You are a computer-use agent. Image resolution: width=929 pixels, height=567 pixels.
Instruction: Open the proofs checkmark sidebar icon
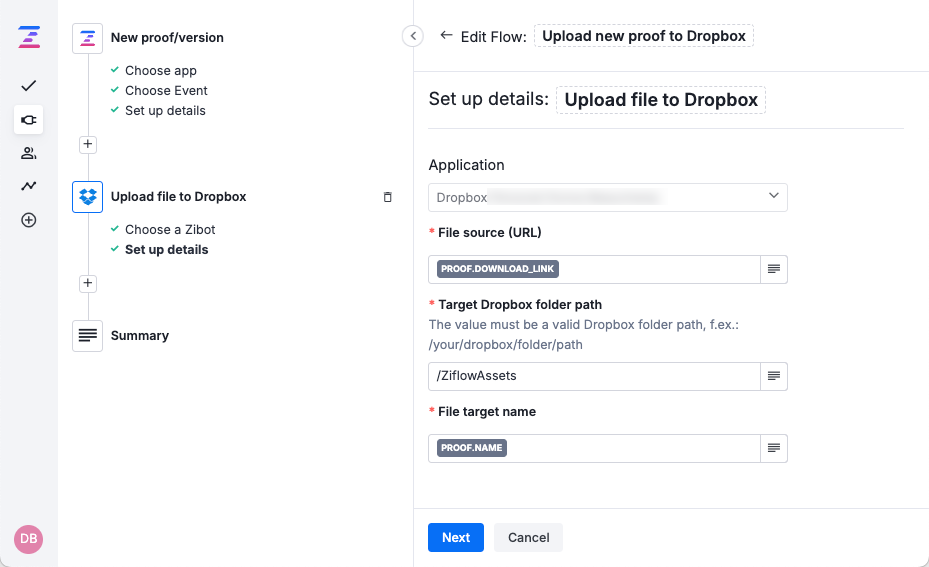[x=28, y=86]
